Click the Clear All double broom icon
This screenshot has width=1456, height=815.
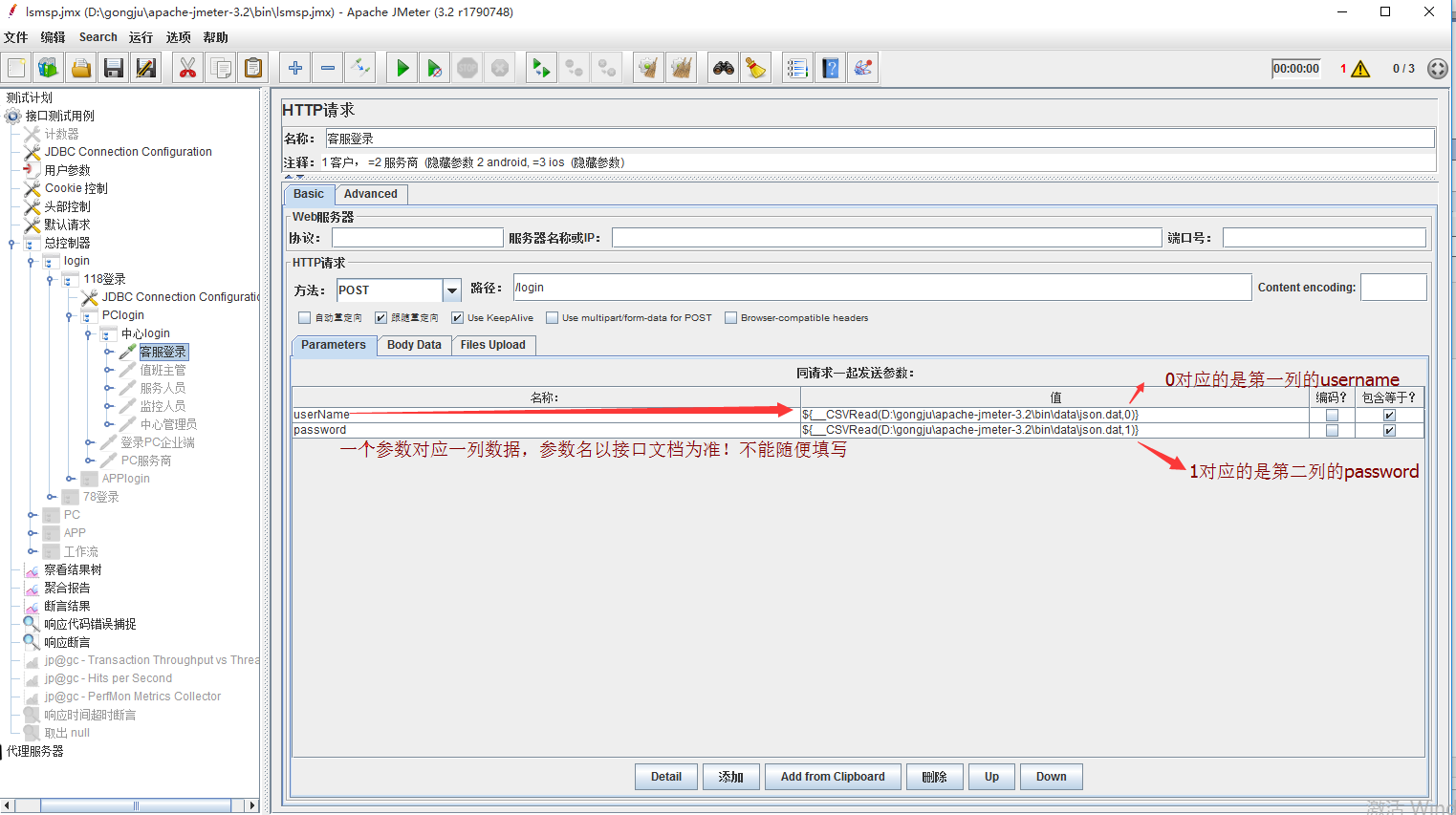coord(682,68)
